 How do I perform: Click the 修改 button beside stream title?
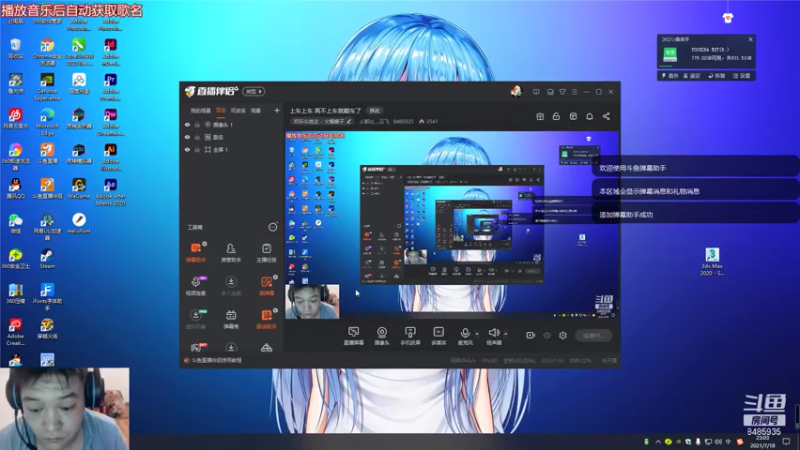[x=374, y=111]
